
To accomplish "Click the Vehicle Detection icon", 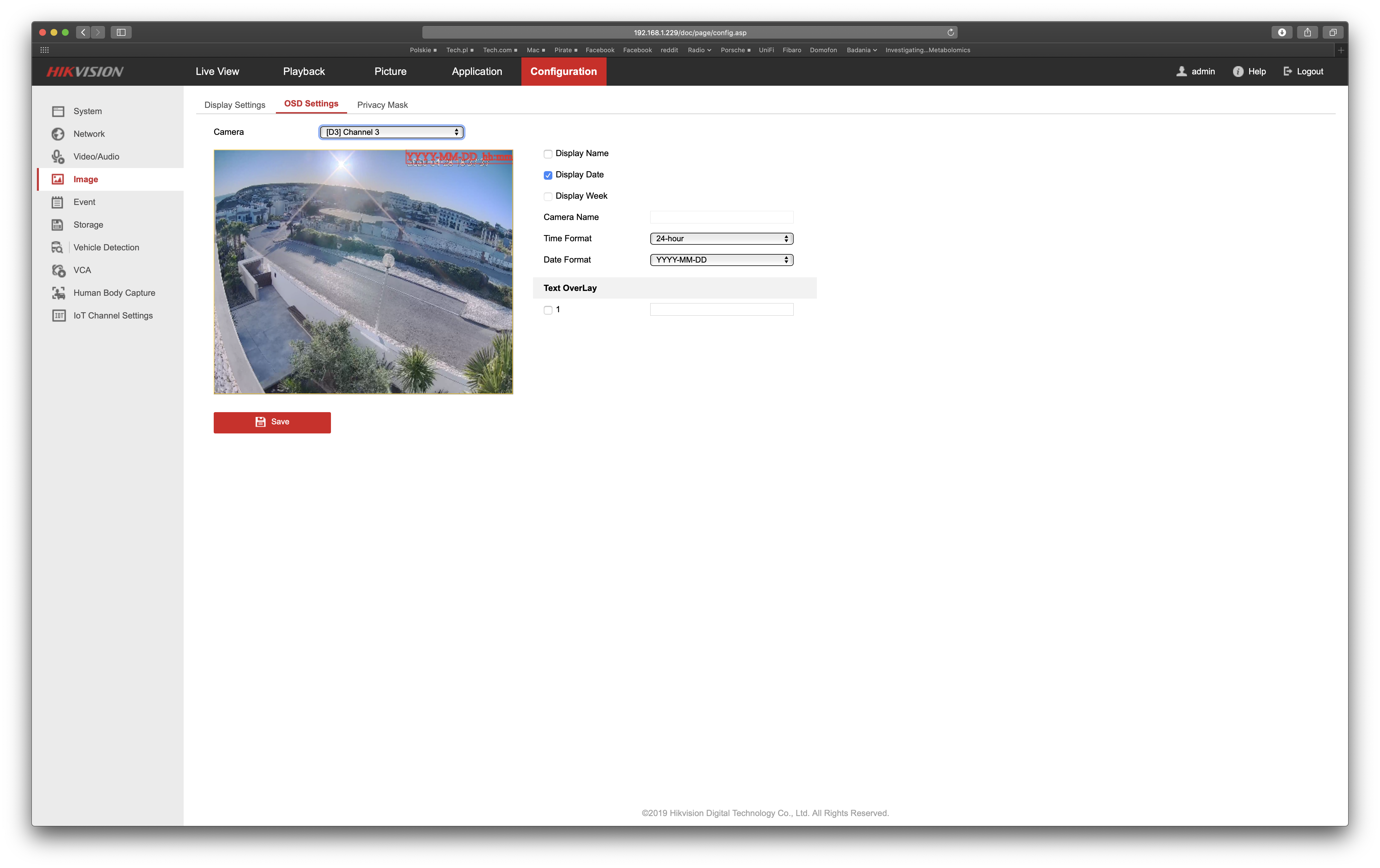I will 58,248.
